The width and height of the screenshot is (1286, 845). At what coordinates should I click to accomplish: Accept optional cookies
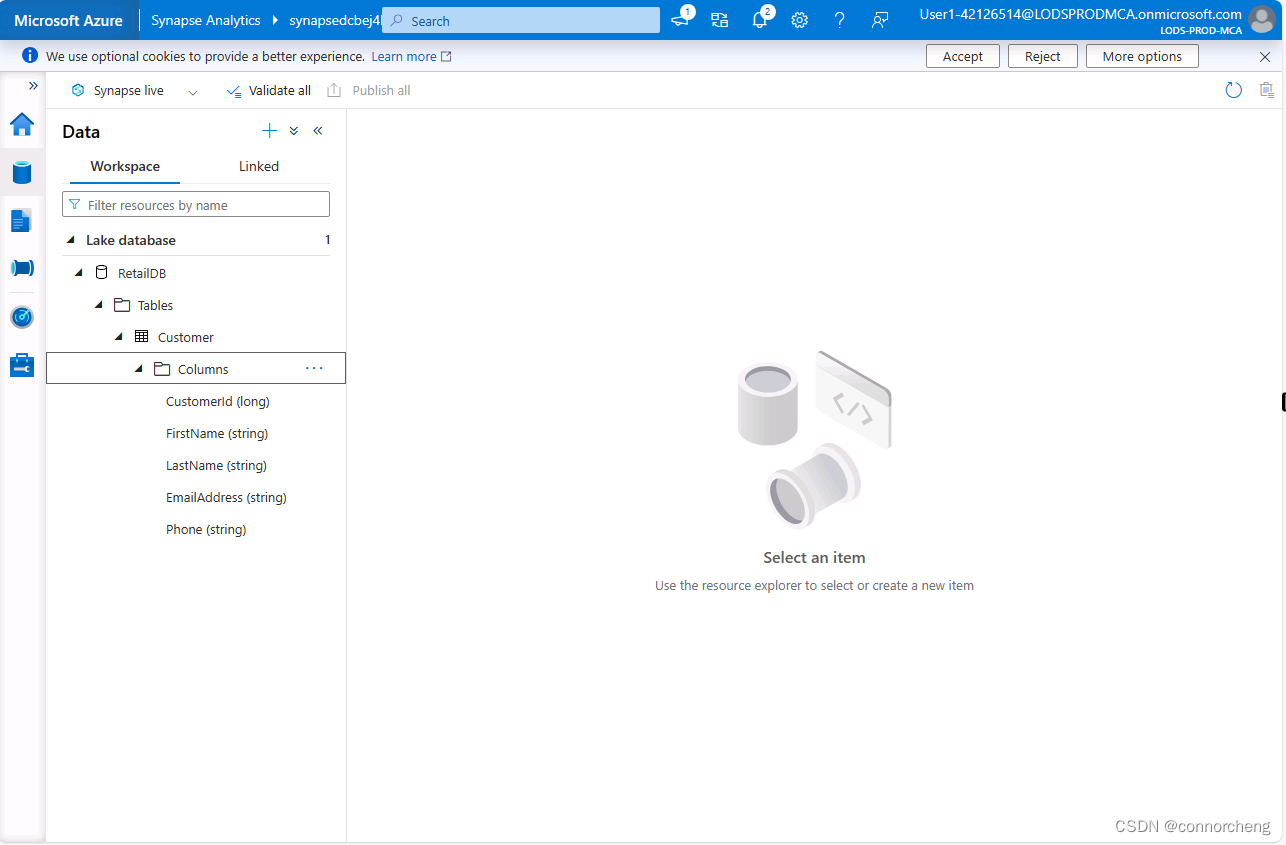click(x=963, y=57)
